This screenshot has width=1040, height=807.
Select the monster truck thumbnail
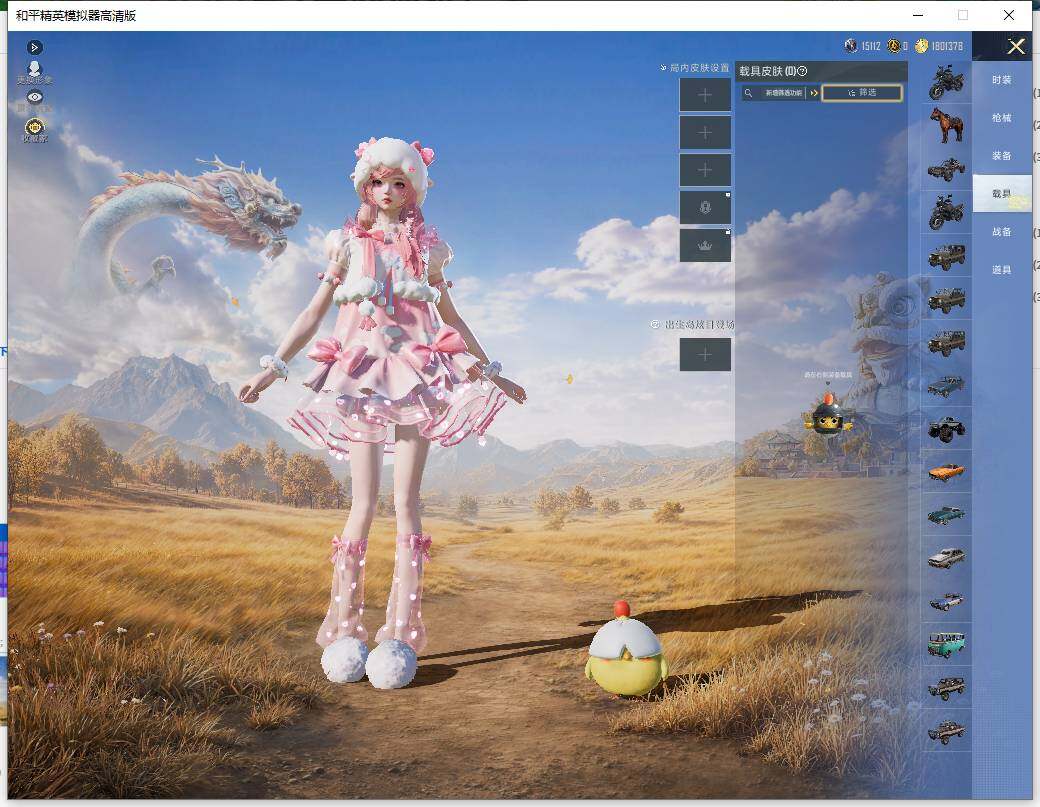pos(946,428)
